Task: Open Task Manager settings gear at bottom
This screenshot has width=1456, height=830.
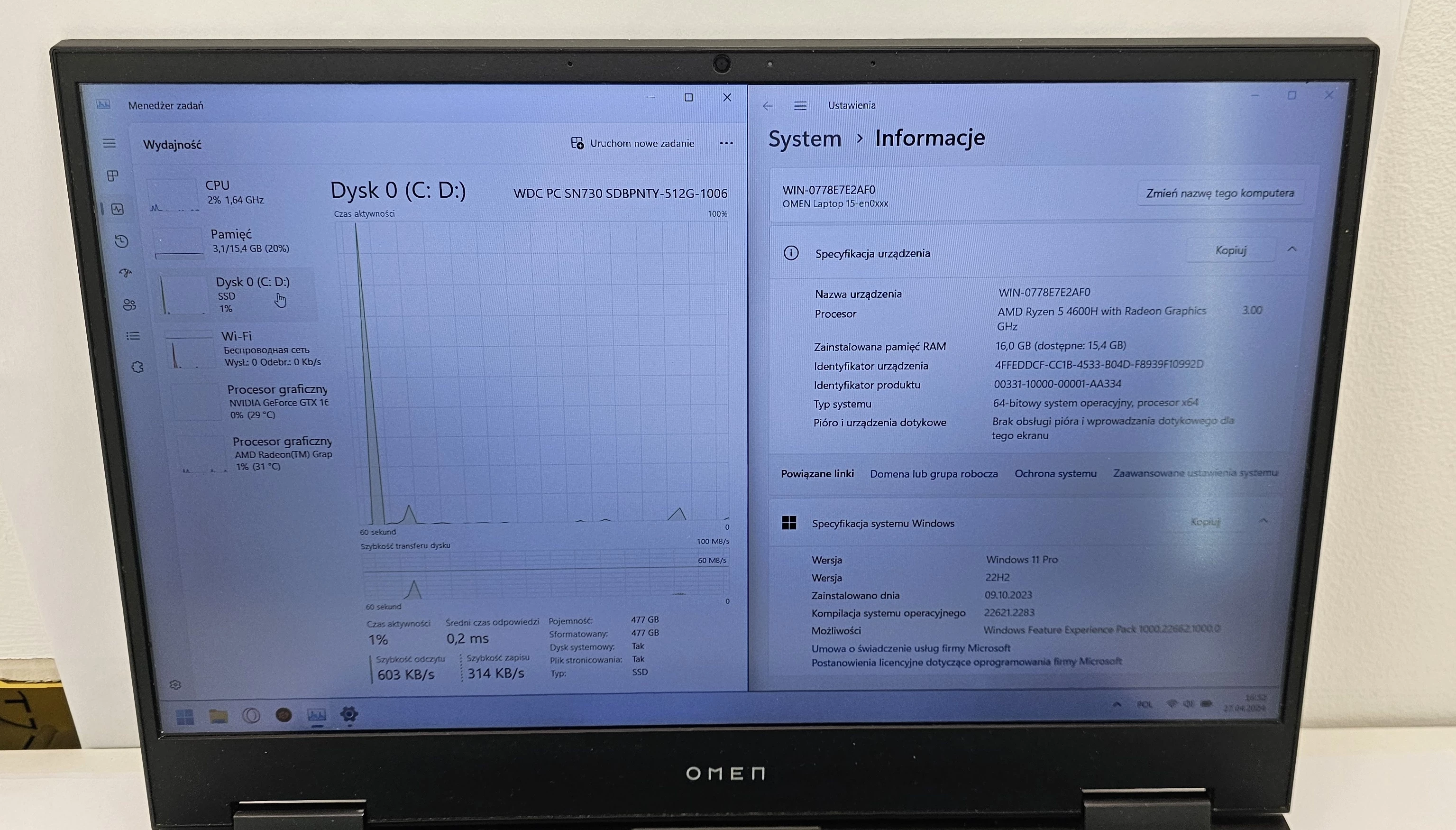Action: [175, 685]
